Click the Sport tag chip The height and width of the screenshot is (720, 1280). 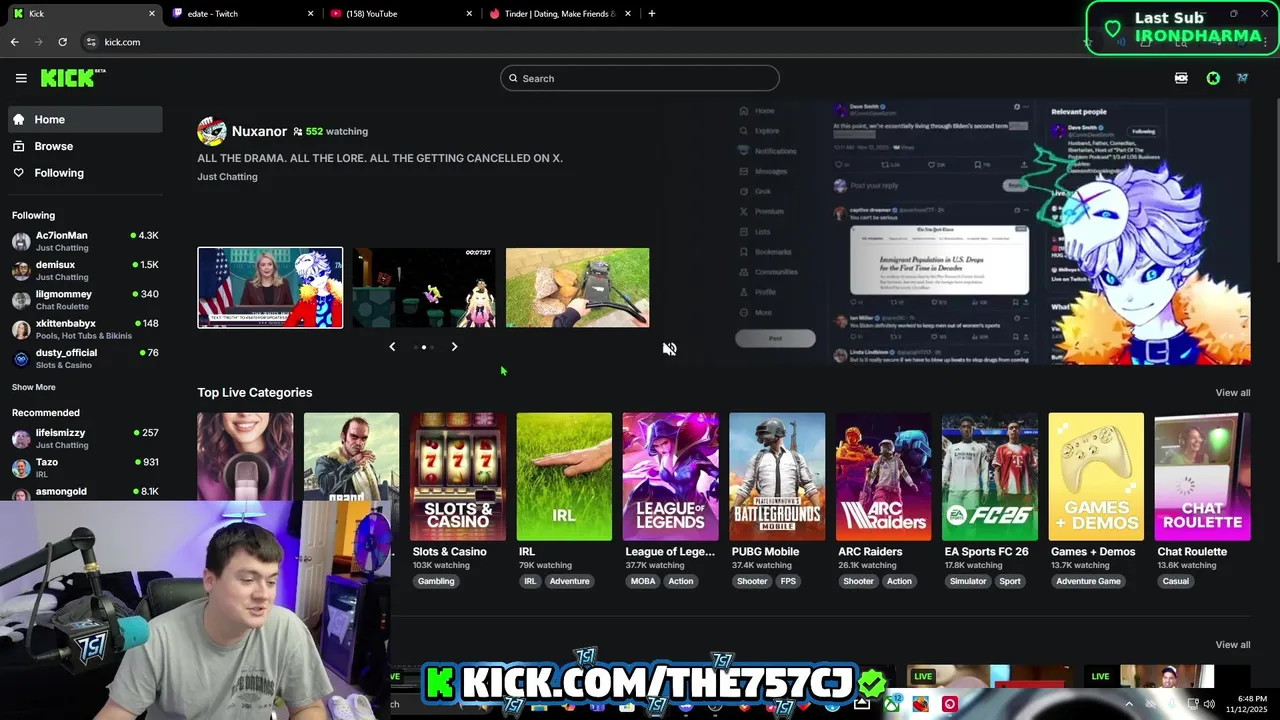pyautogui.click(x=1010, y=581)
